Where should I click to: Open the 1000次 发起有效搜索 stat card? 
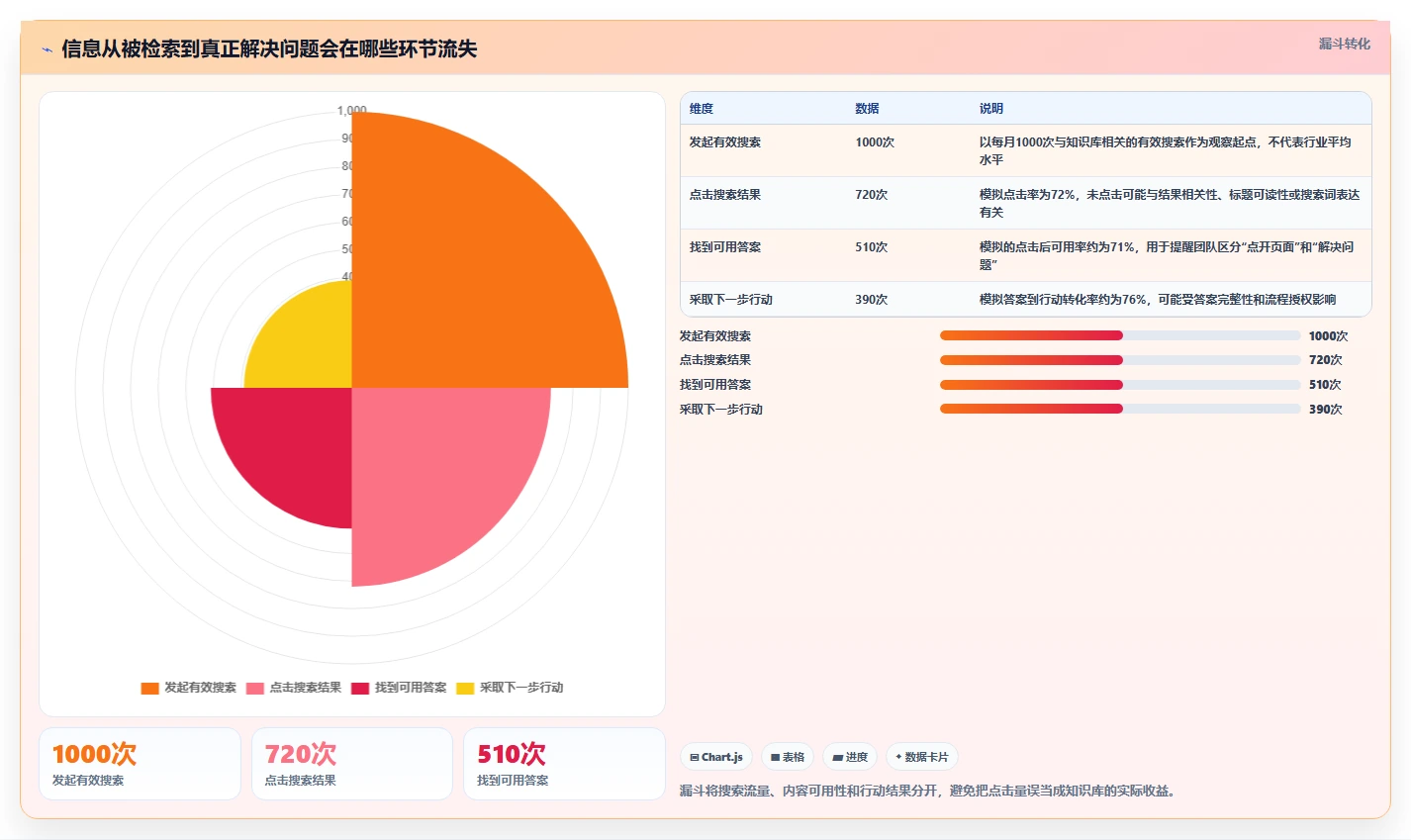tap(140, 764)
